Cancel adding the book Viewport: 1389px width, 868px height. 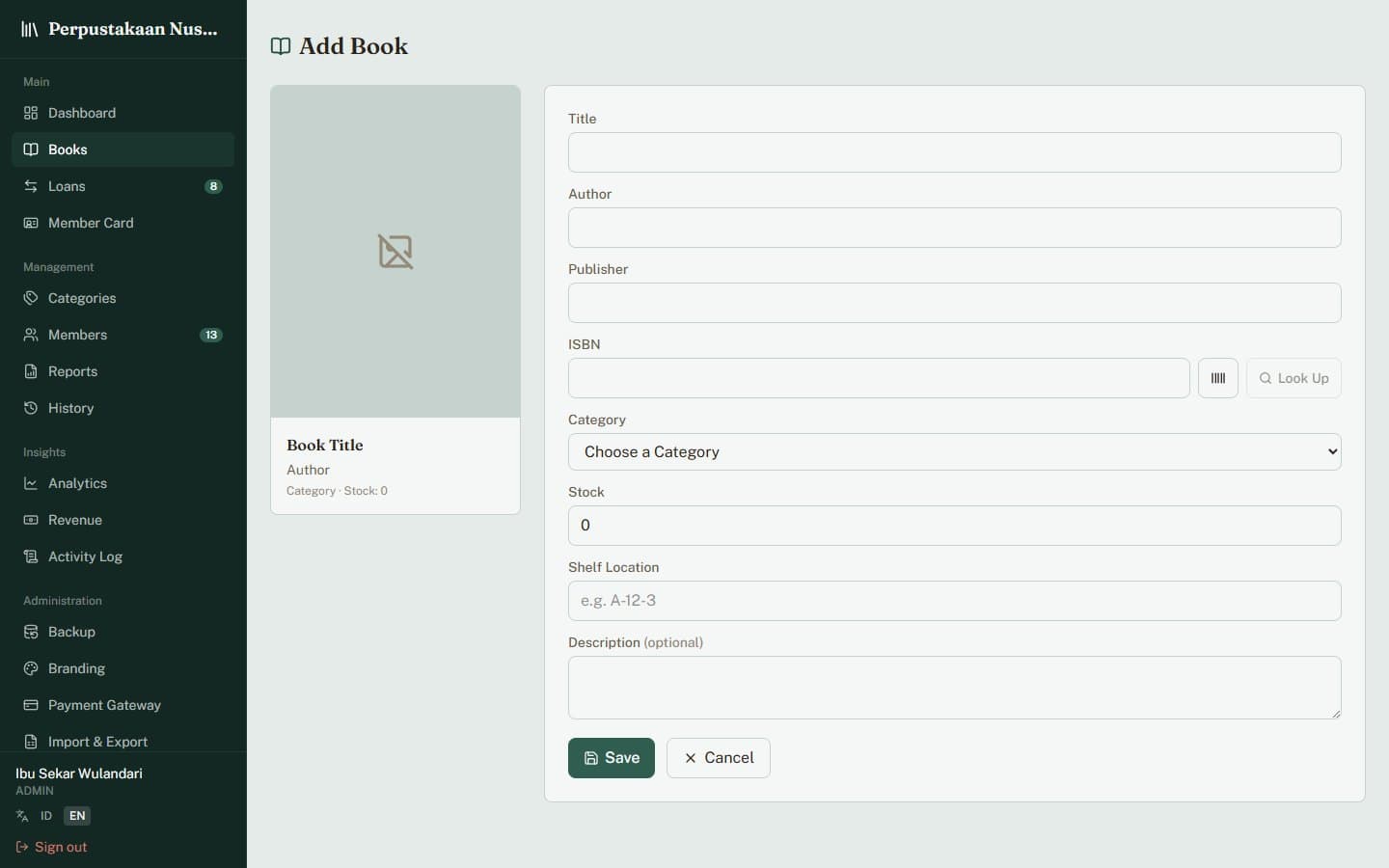click(x=719, y=758)
